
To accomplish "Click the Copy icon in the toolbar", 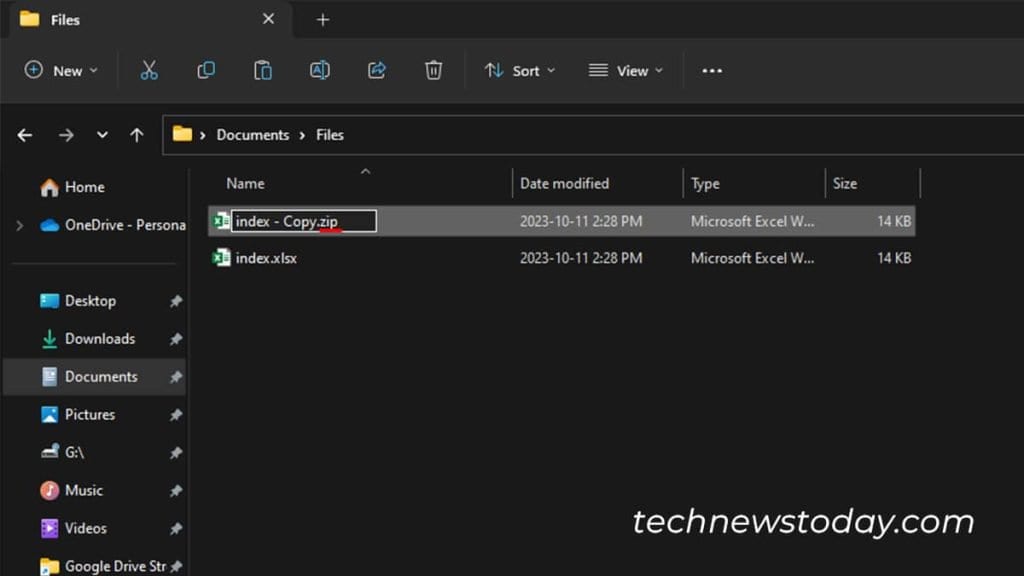I will click(x=206, y=70).
